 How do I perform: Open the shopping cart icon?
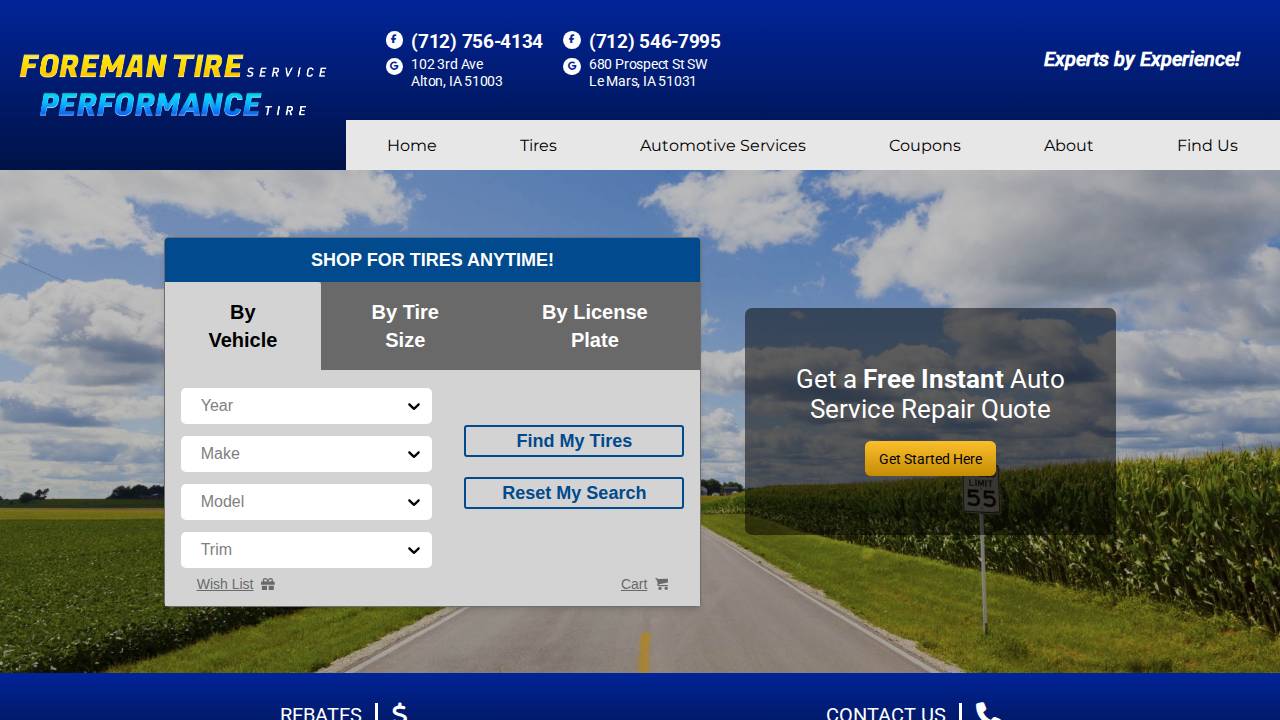(663, 583)
